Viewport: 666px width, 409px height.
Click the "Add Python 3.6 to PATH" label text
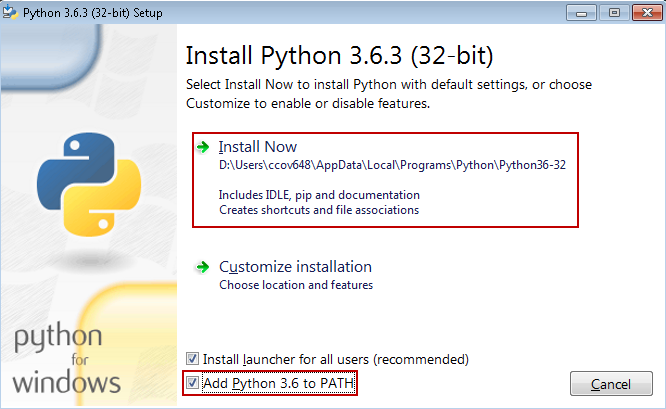click(x=279, y=383)
